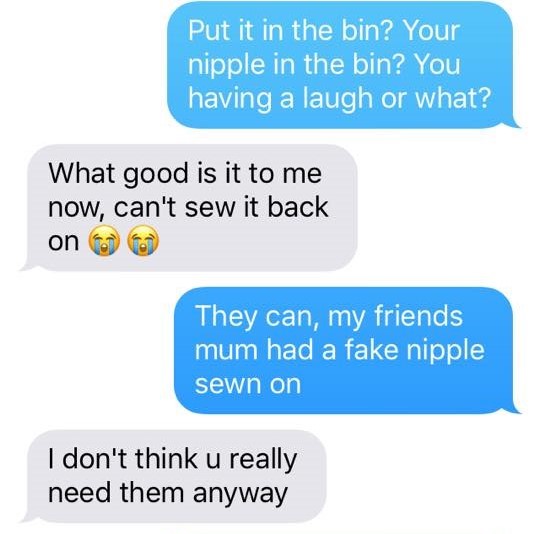Screen dimensions: 539x534
Task: Select the gray 'I don't think u really' bubble
Action: [x=173, y=476]
